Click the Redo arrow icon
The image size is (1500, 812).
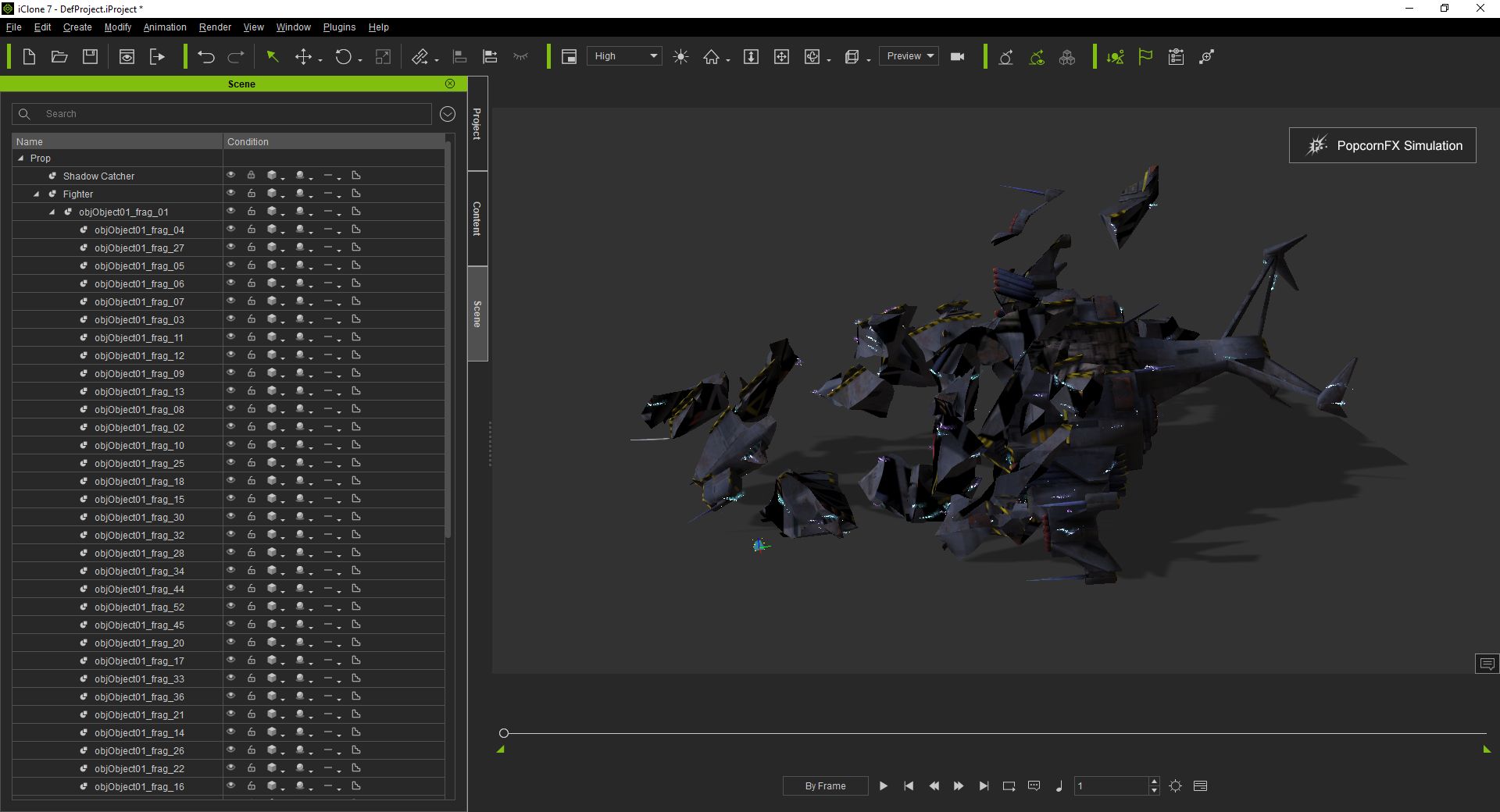click(236, 56)
